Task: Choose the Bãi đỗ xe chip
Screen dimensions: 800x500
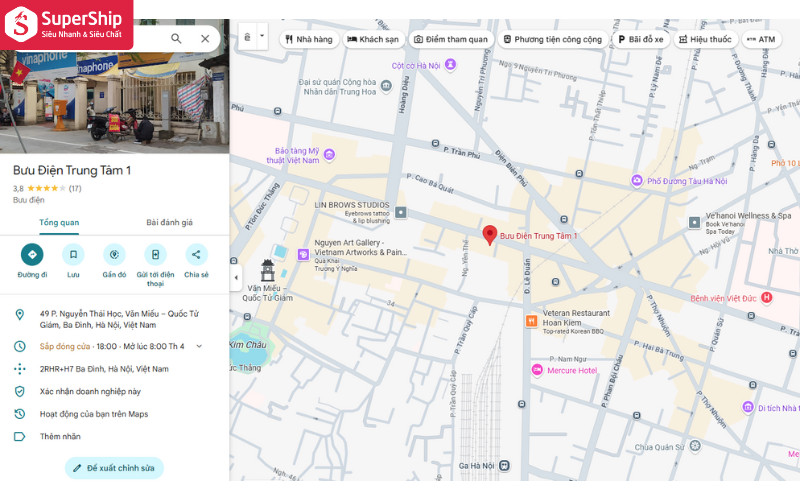Action: [x=641, y=39]
